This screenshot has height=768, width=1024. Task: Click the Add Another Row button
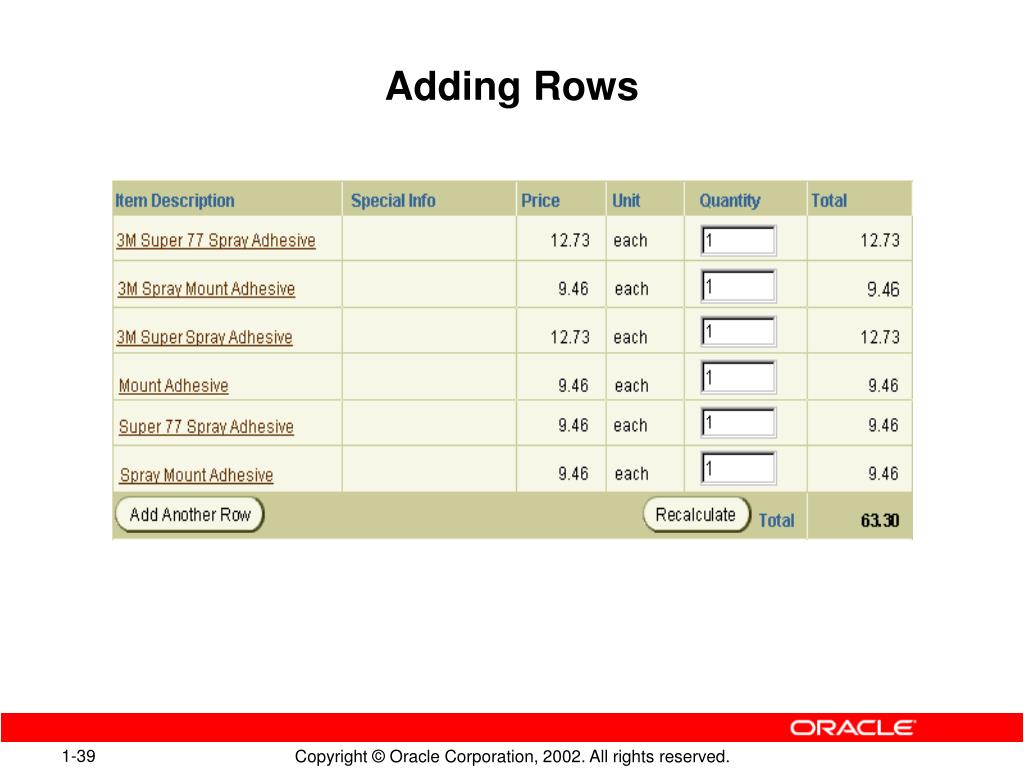[189, 515]
